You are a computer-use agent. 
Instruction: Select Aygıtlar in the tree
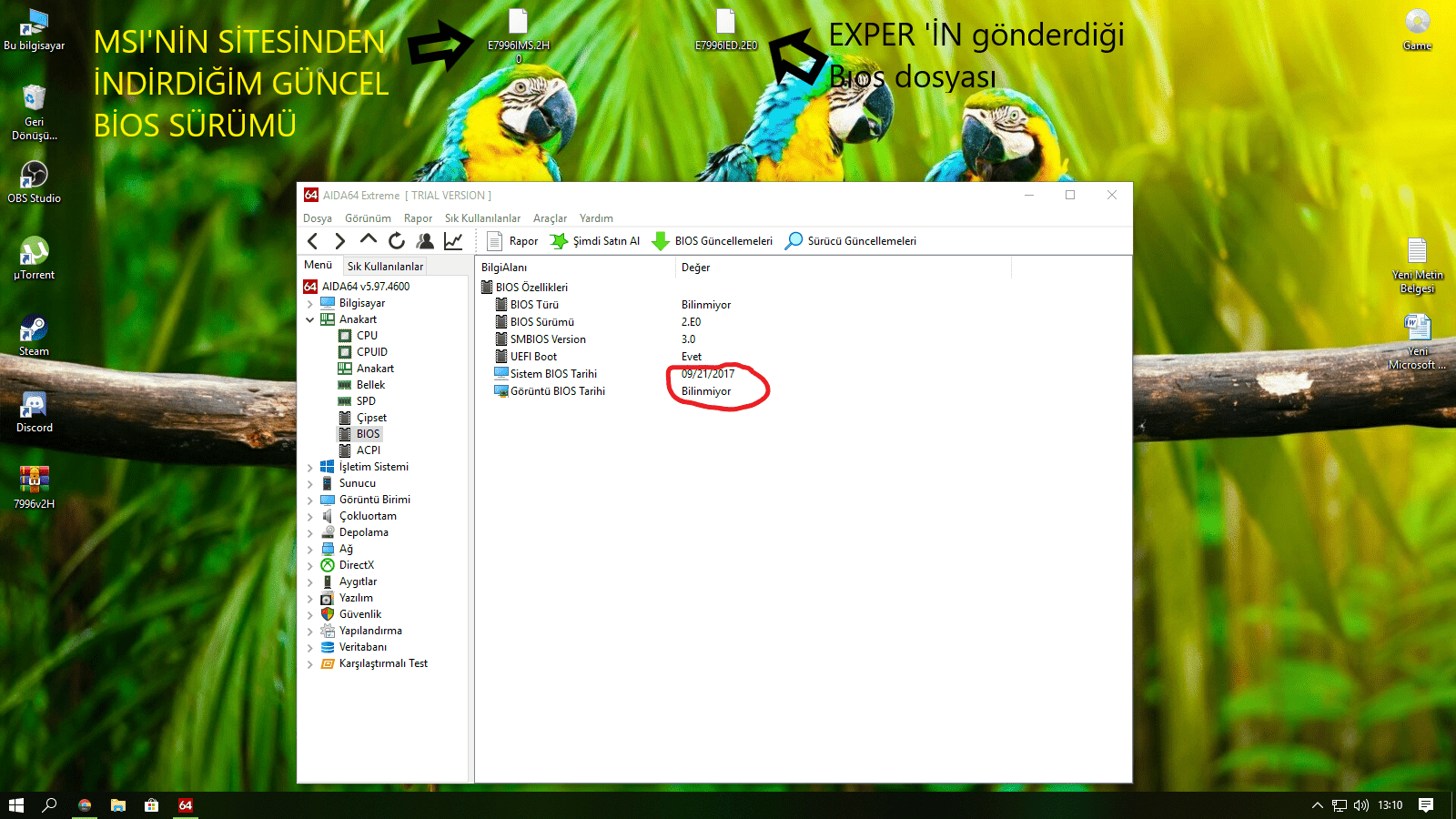pos(349,581)
